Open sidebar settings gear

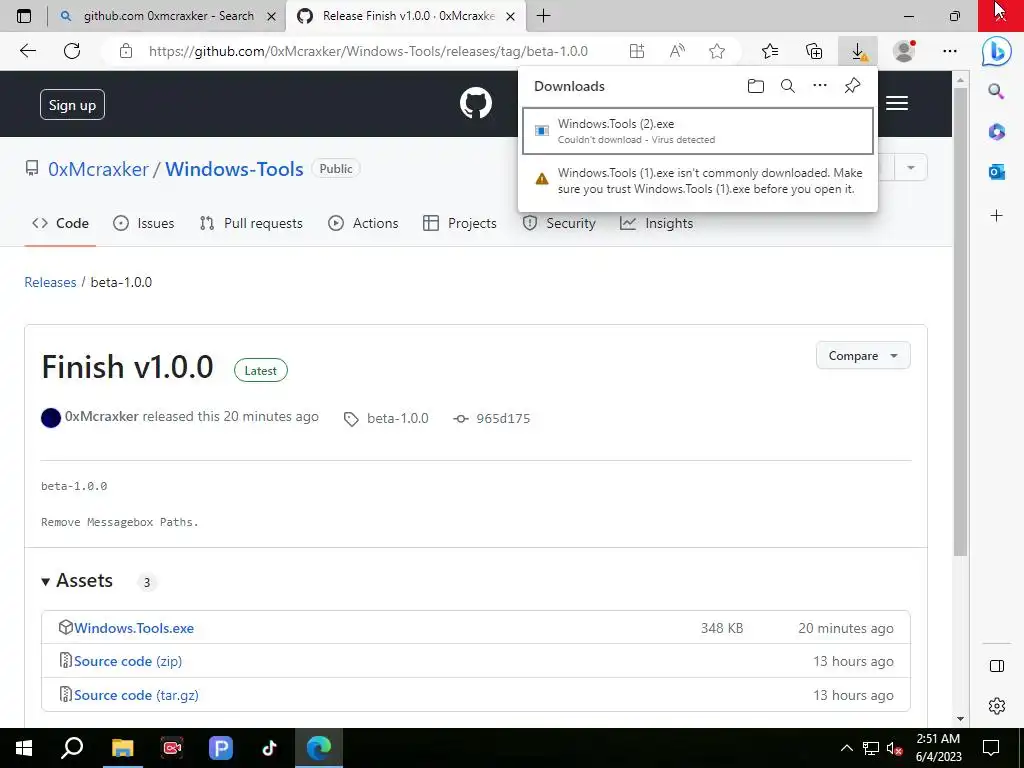pyautogui.click(x=997, y=706)
